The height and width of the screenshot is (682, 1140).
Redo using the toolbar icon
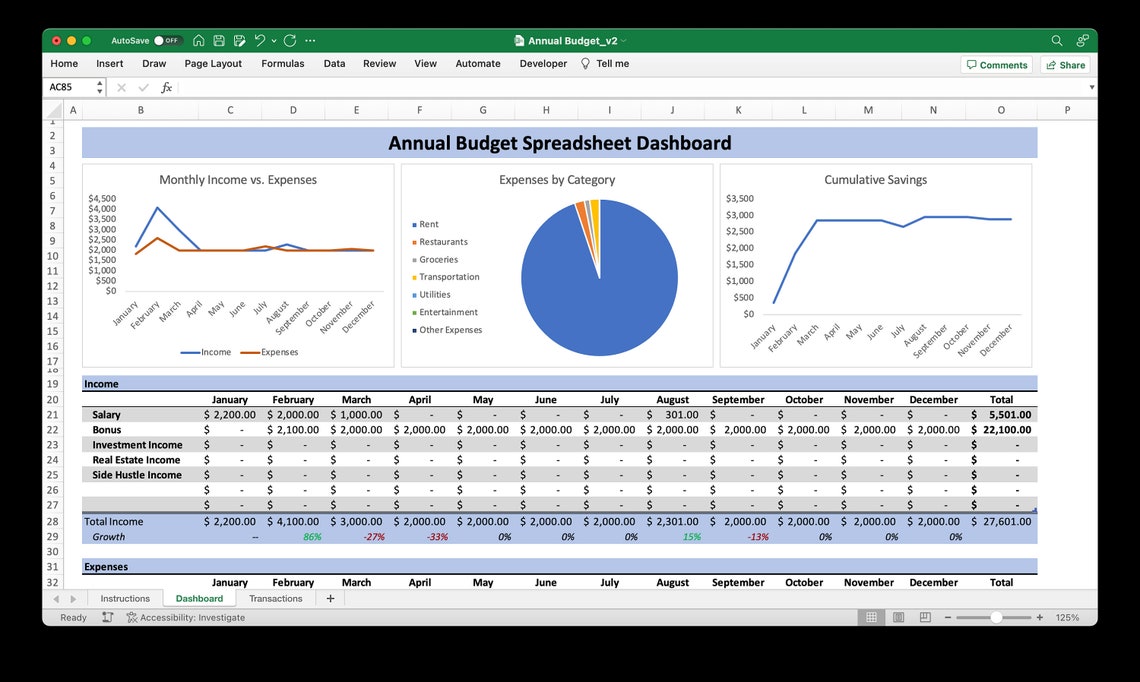(x=290, y=40)
